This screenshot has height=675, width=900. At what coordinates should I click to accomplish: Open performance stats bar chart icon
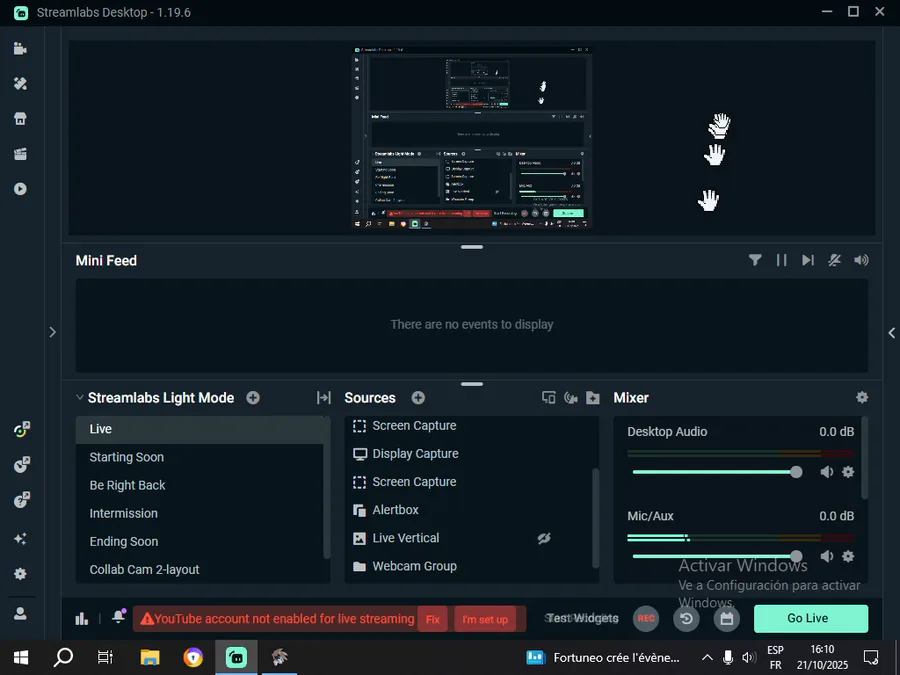[82, 618]
